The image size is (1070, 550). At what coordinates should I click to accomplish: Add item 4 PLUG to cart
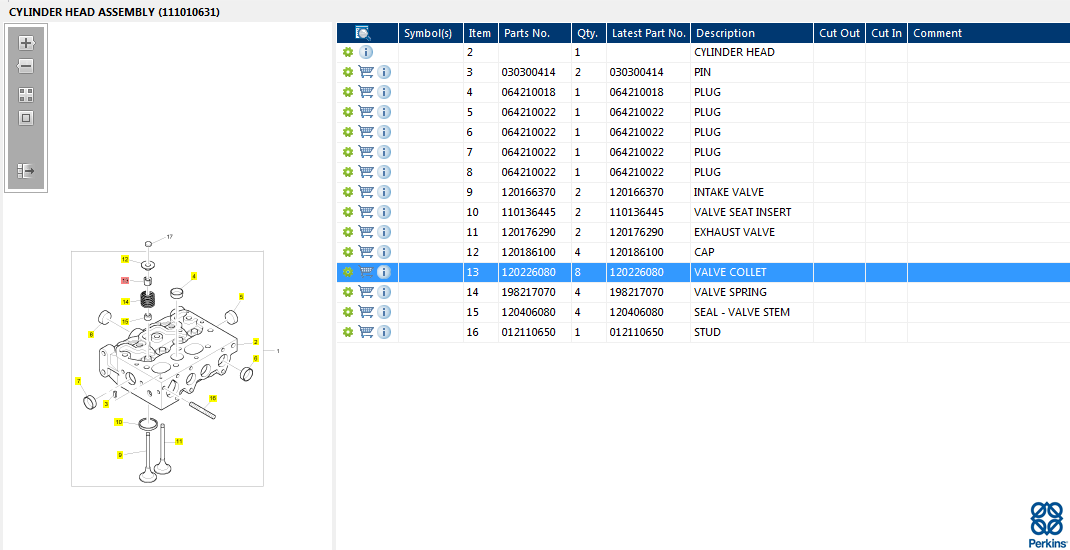point(366,92)
